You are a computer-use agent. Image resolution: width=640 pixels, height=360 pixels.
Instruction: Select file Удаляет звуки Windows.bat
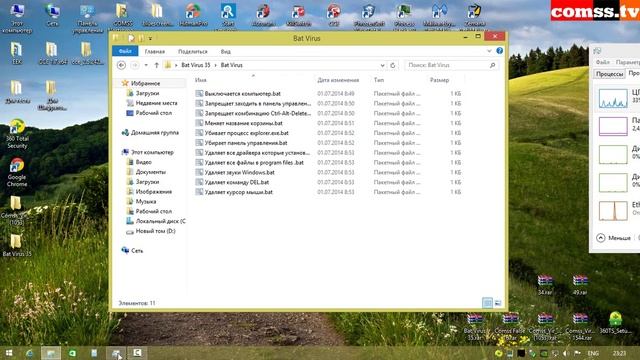click(x=239, y=172)
